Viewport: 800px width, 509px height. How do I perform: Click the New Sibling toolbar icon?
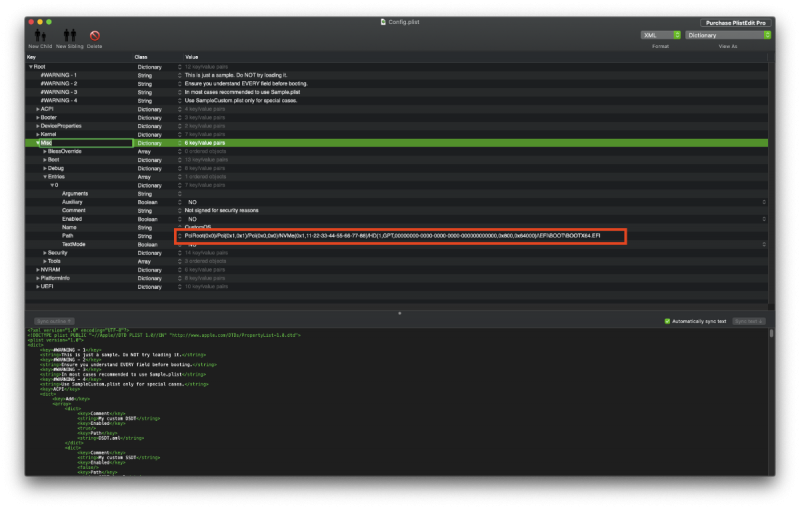pyautogui.click(x=69, y=36)
